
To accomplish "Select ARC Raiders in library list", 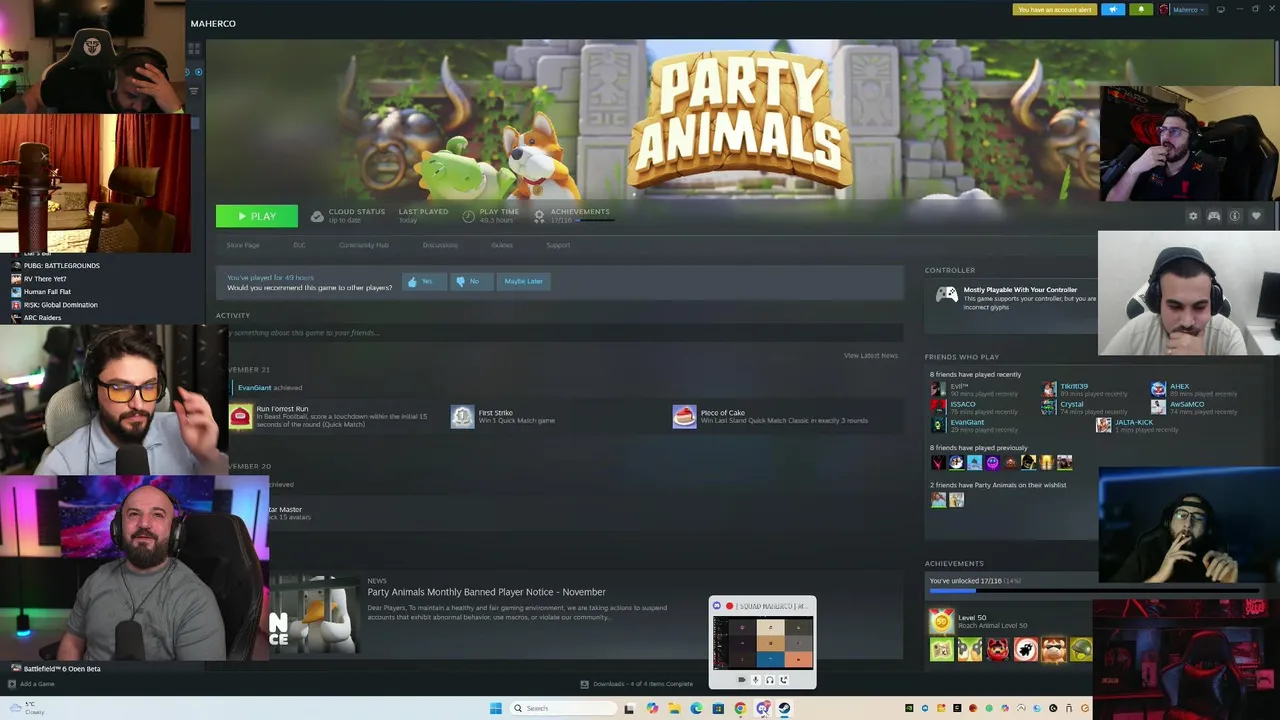I will tap(42, 318).
